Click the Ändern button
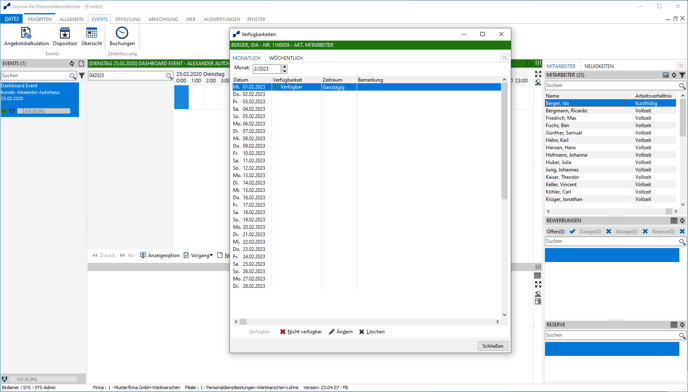The height and width of the screenshot is (392, 688). [x=340, y=332]
